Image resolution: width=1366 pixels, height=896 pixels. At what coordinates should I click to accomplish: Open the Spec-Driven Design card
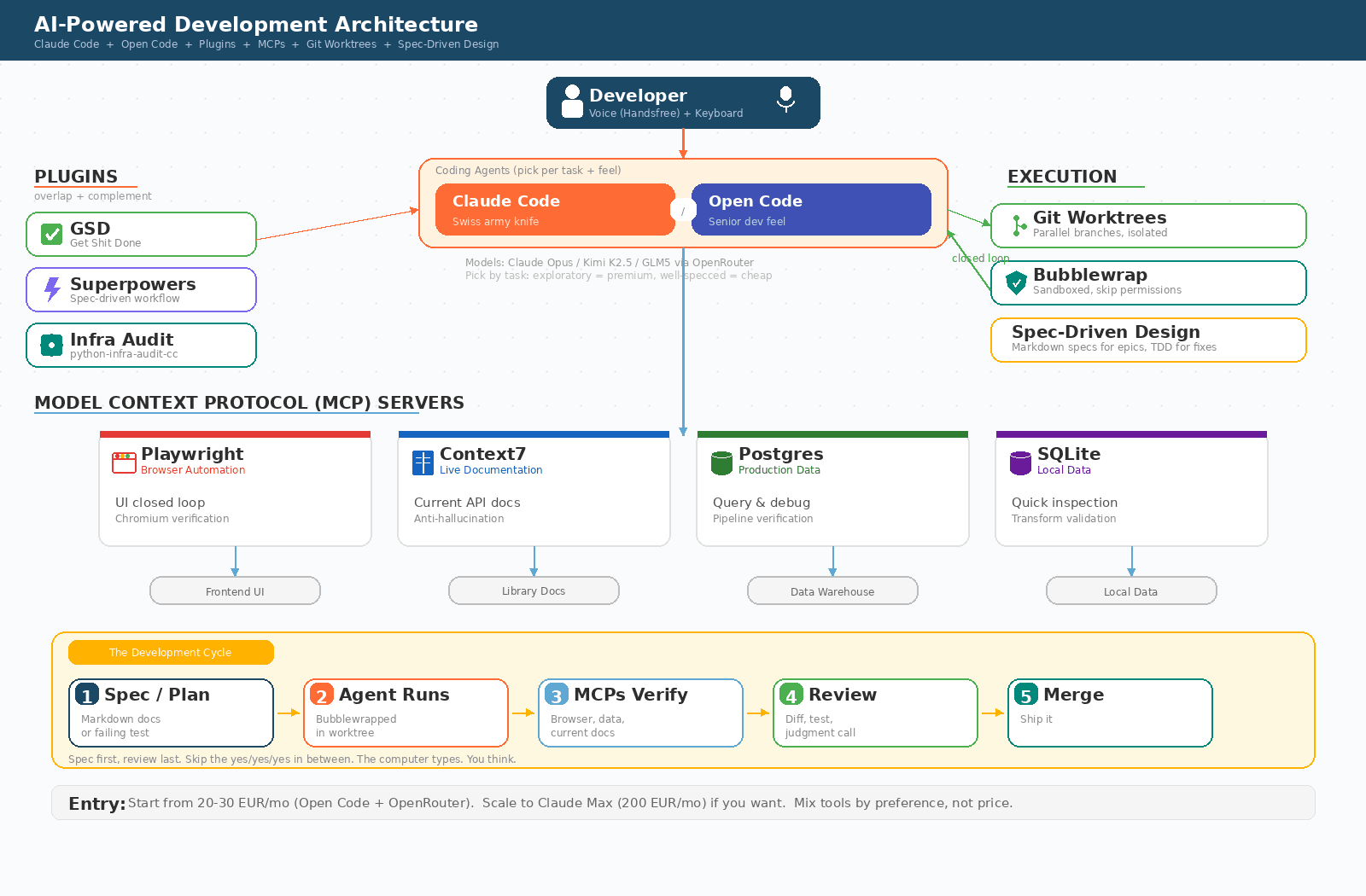1148,340
